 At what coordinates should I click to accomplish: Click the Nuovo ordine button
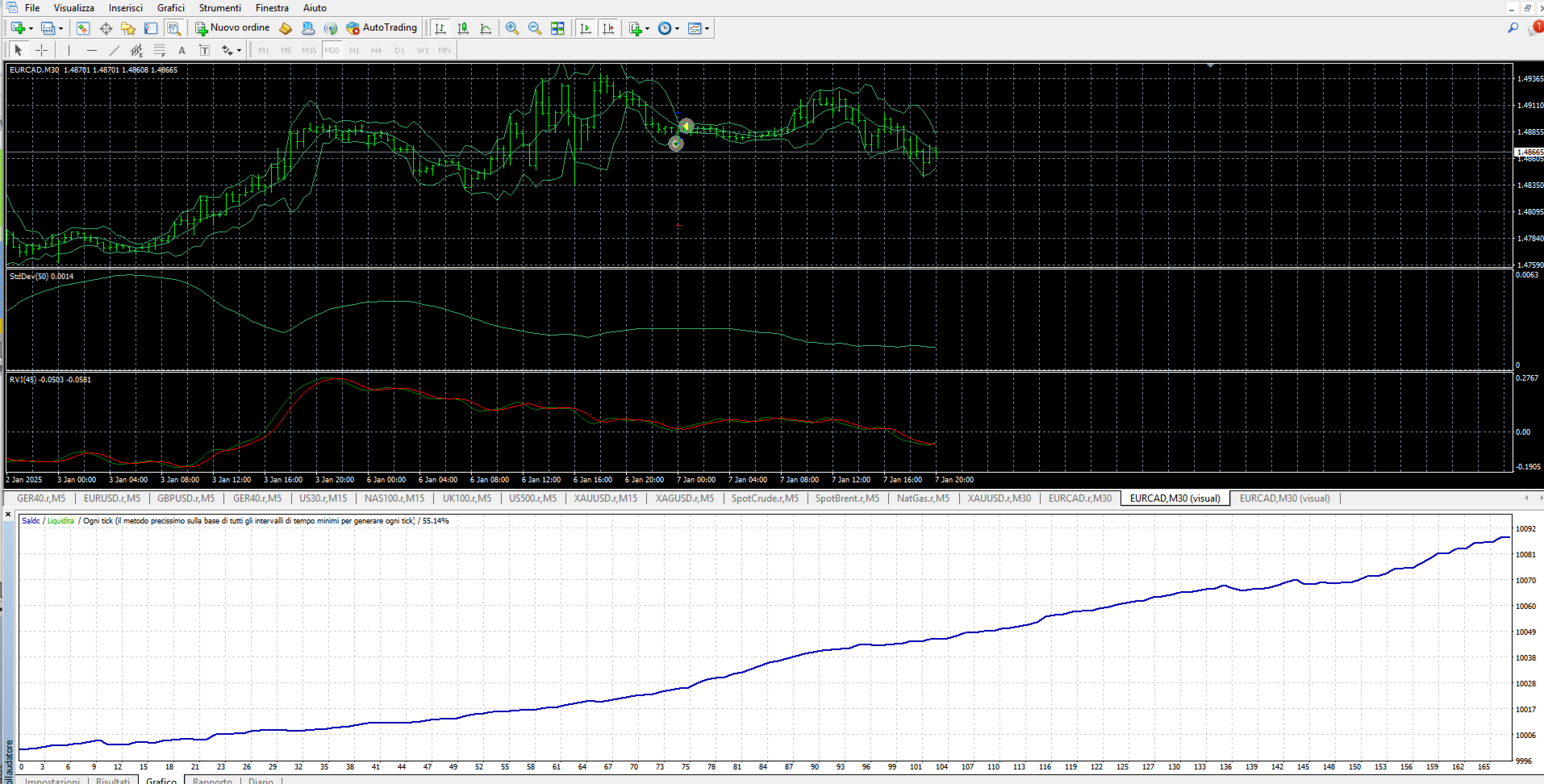click(232, 28)
